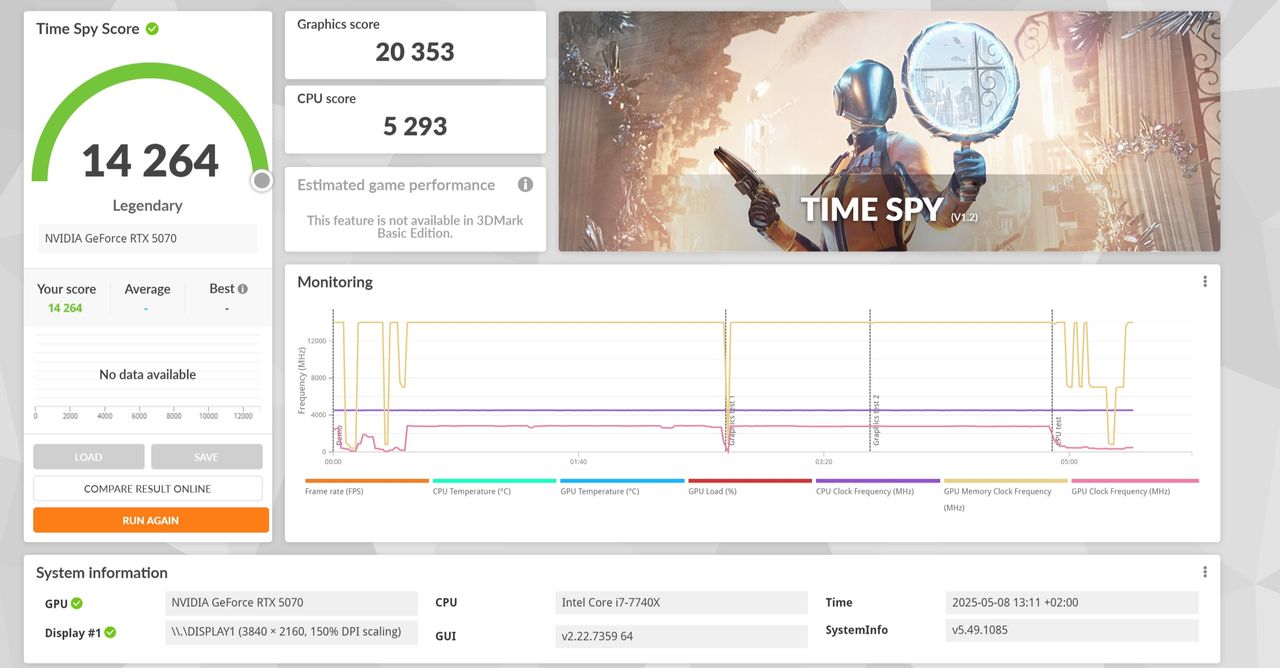Screen dimensions: 1280x668
Task: Click the Graphics test 1 timeline marker
Action: point(732,420)
